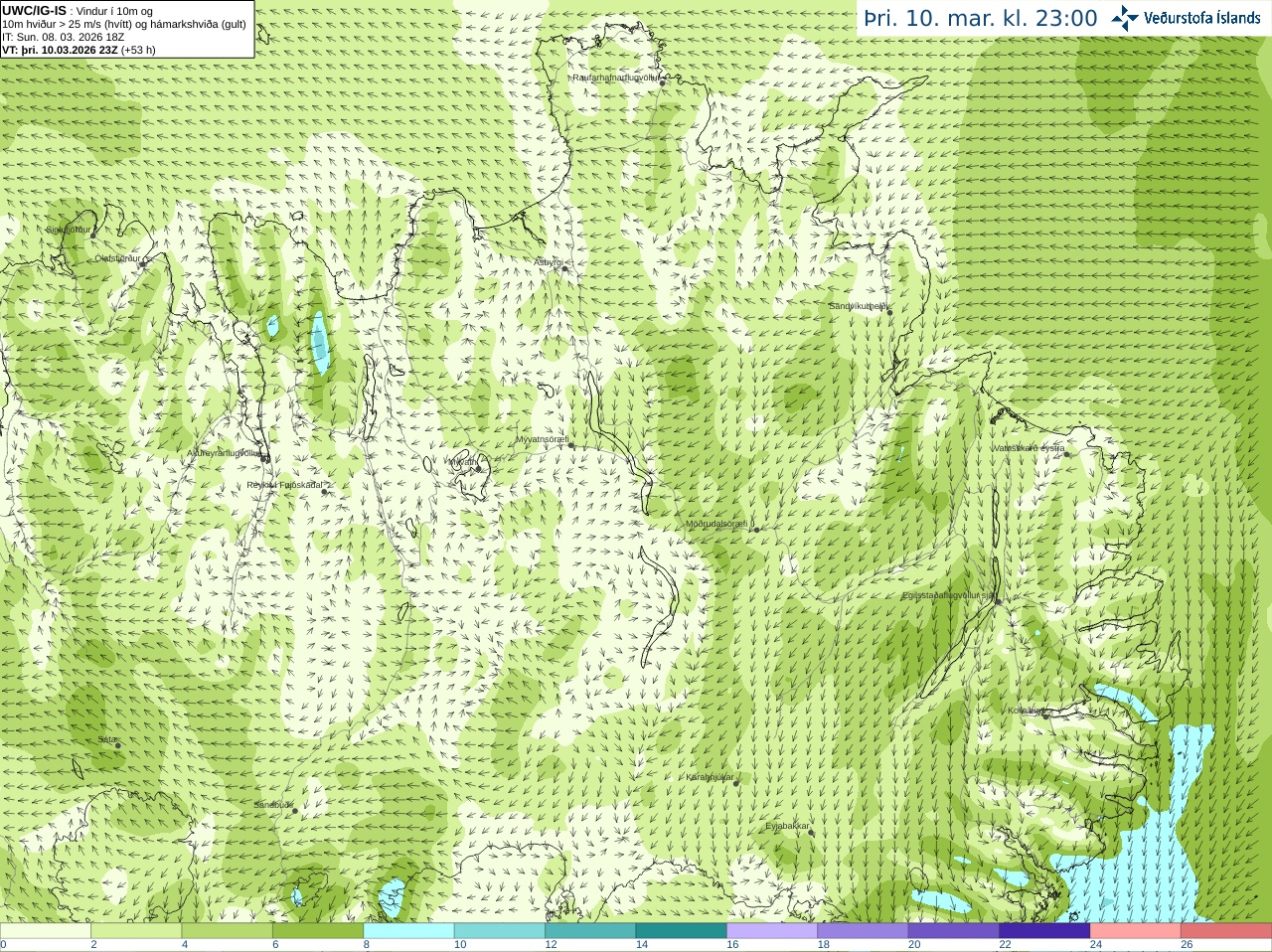Click the Reykir í Fnjóskadal station label

coord(286,485)
